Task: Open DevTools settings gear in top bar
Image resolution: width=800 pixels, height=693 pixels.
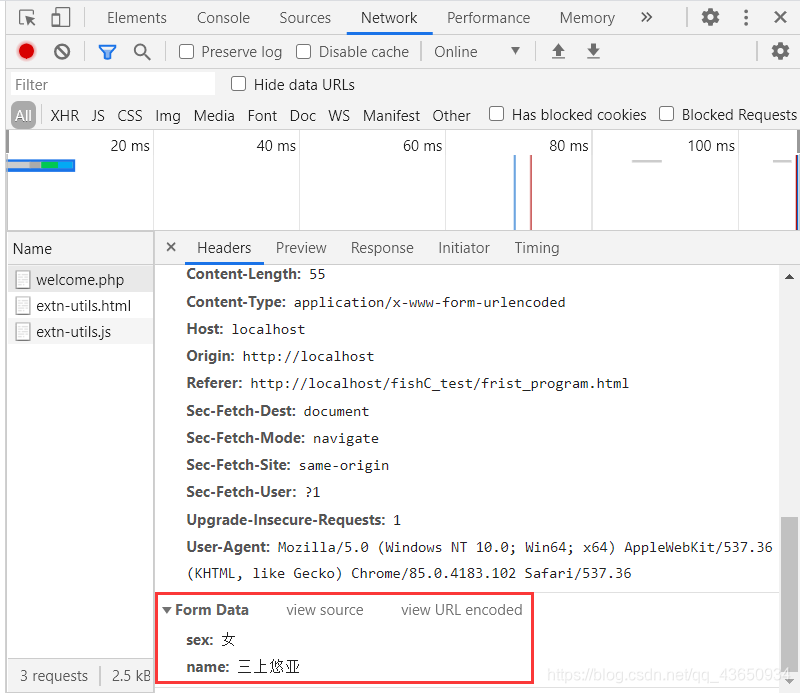Action: (710, 17)
